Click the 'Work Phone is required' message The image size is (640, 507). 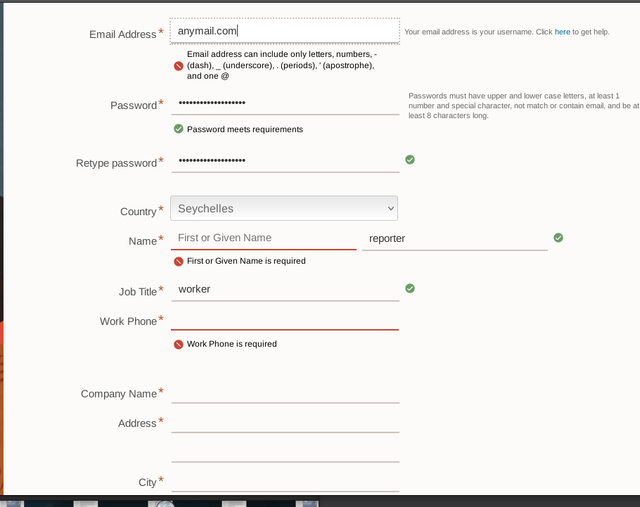[x=232, y=344]
